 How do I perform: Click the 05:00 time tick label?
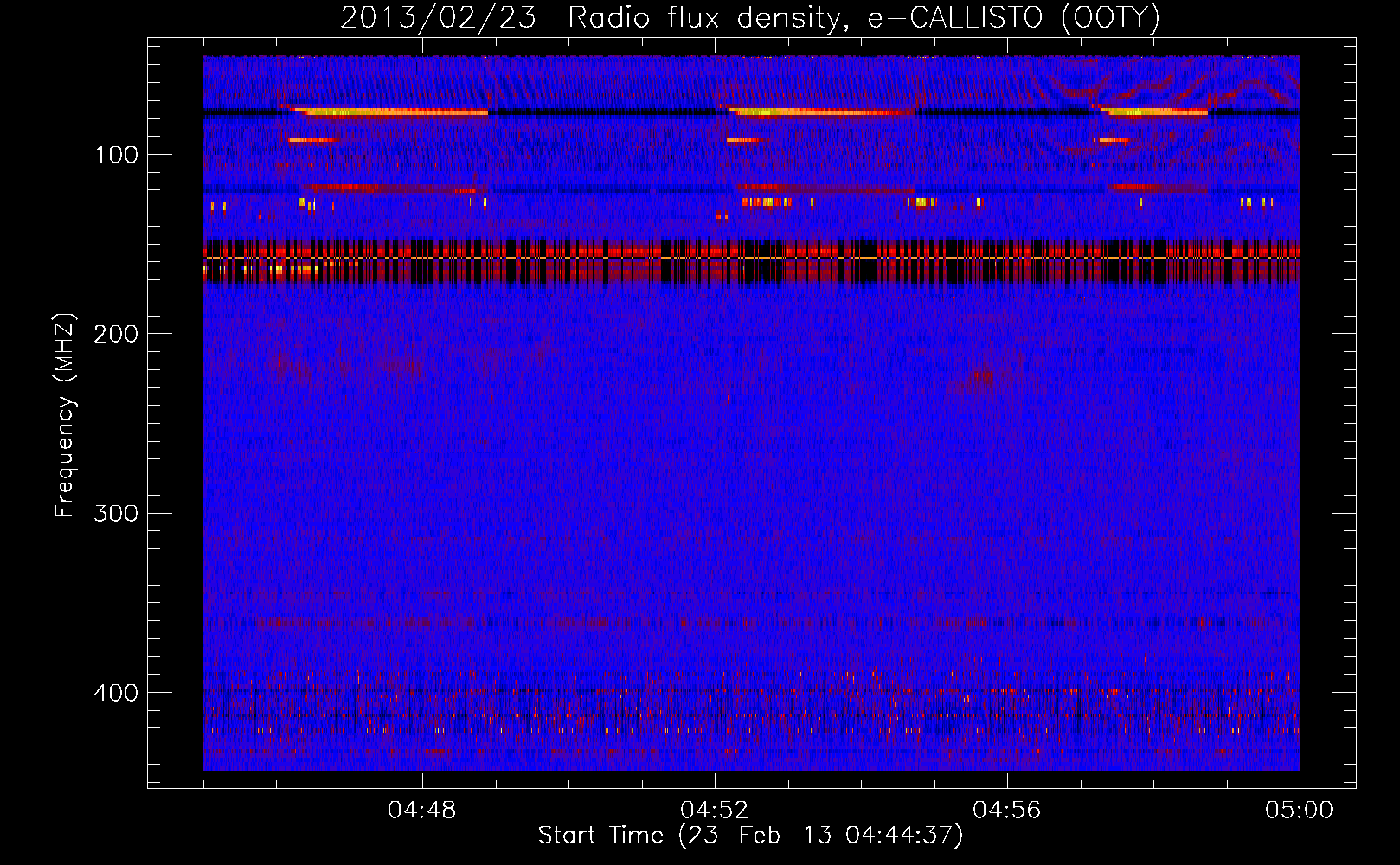[x=1300, y=811]
